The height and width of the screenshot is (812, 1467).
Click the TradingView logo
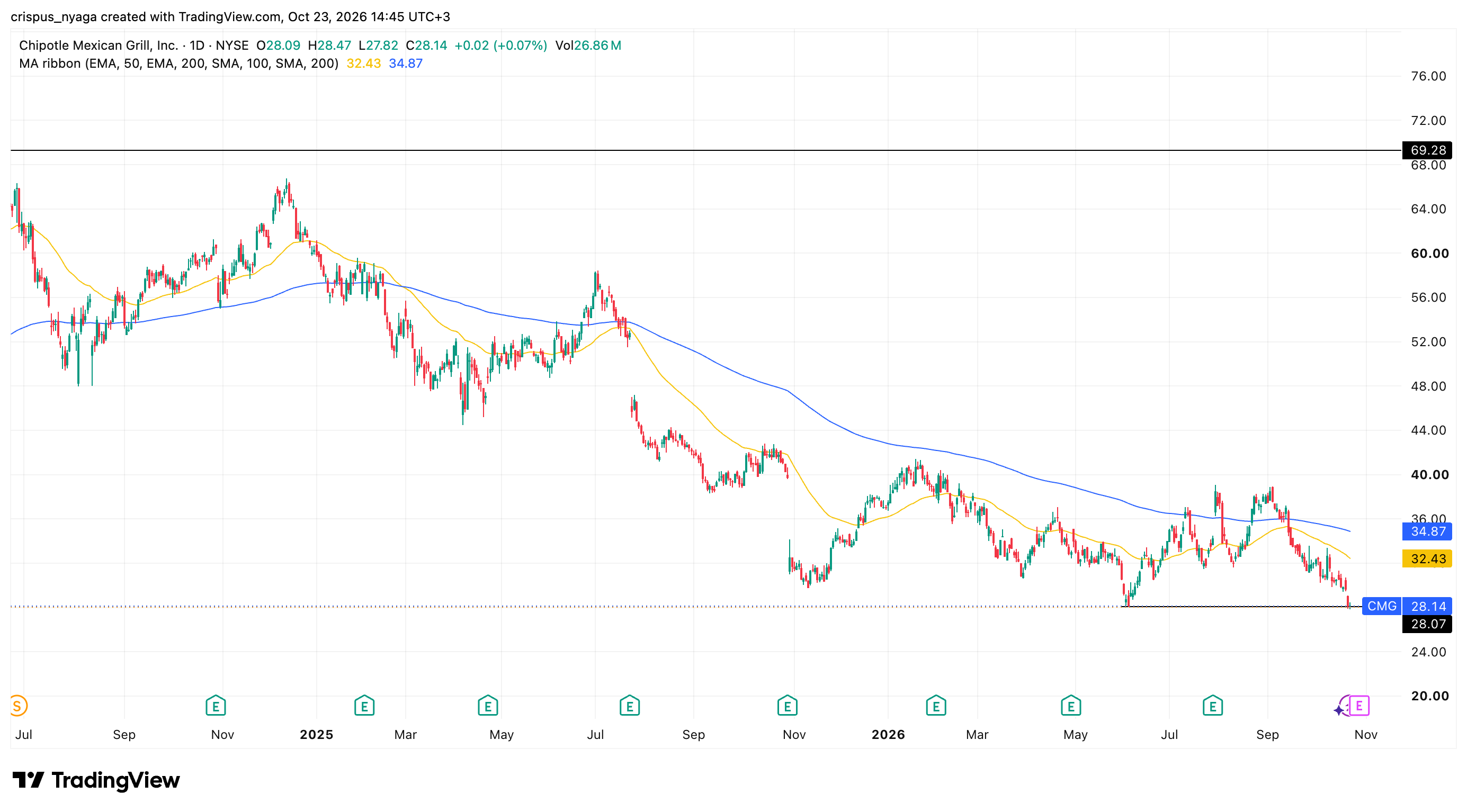(x=96, y=780)
